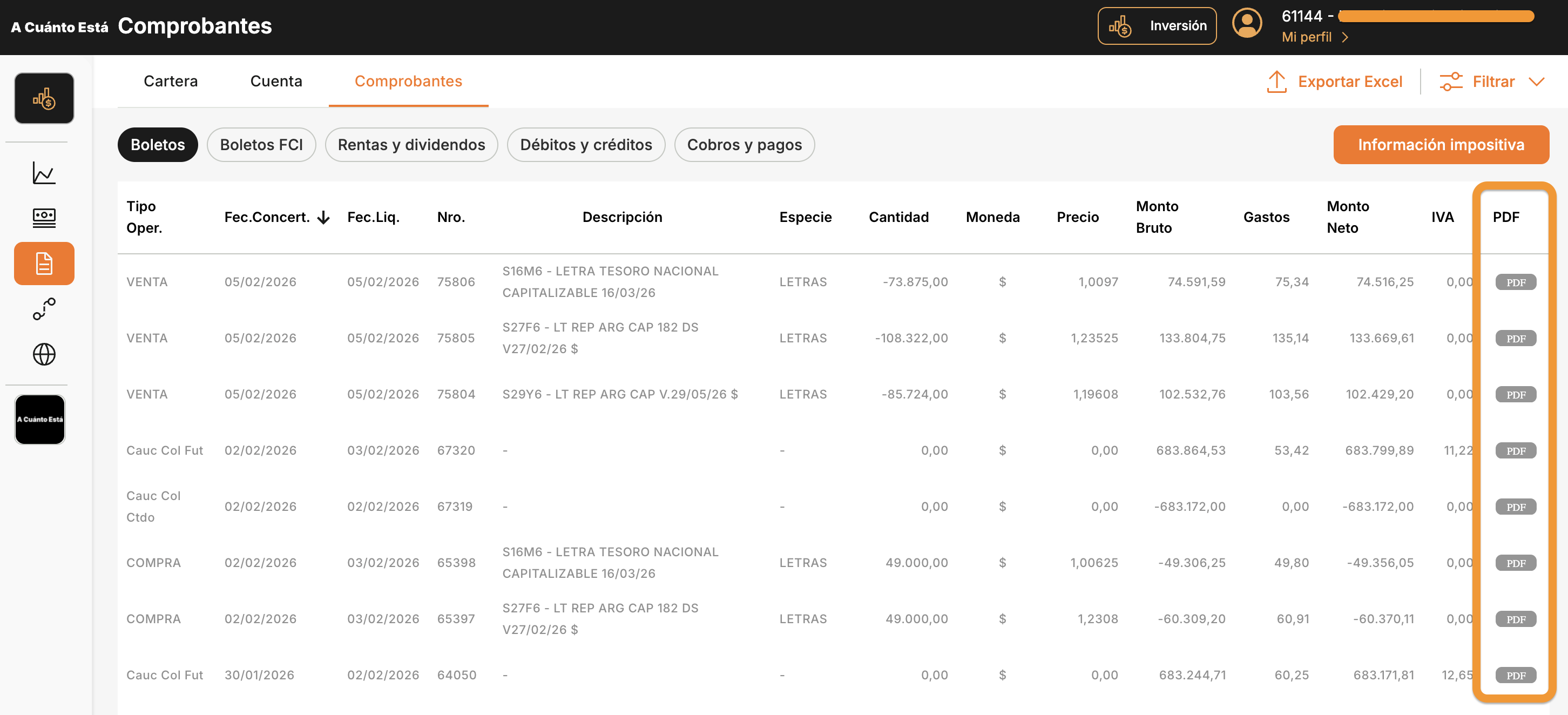The image size is (1568, 715).
Task: Switch to the Cartera tab
Action: click(x=171, y=81)
